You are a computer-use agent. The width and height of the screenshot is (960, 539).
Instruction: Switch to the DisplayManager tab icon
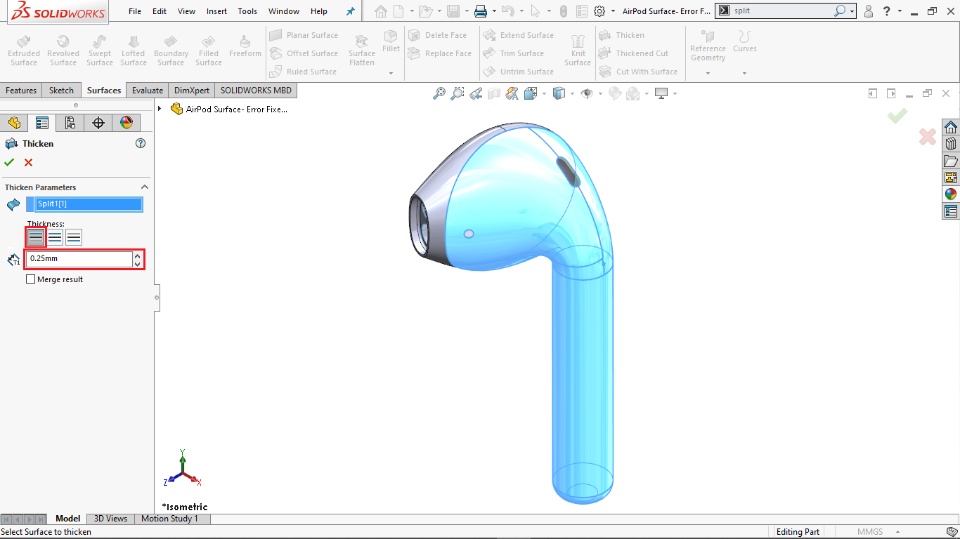click(126, 123)
